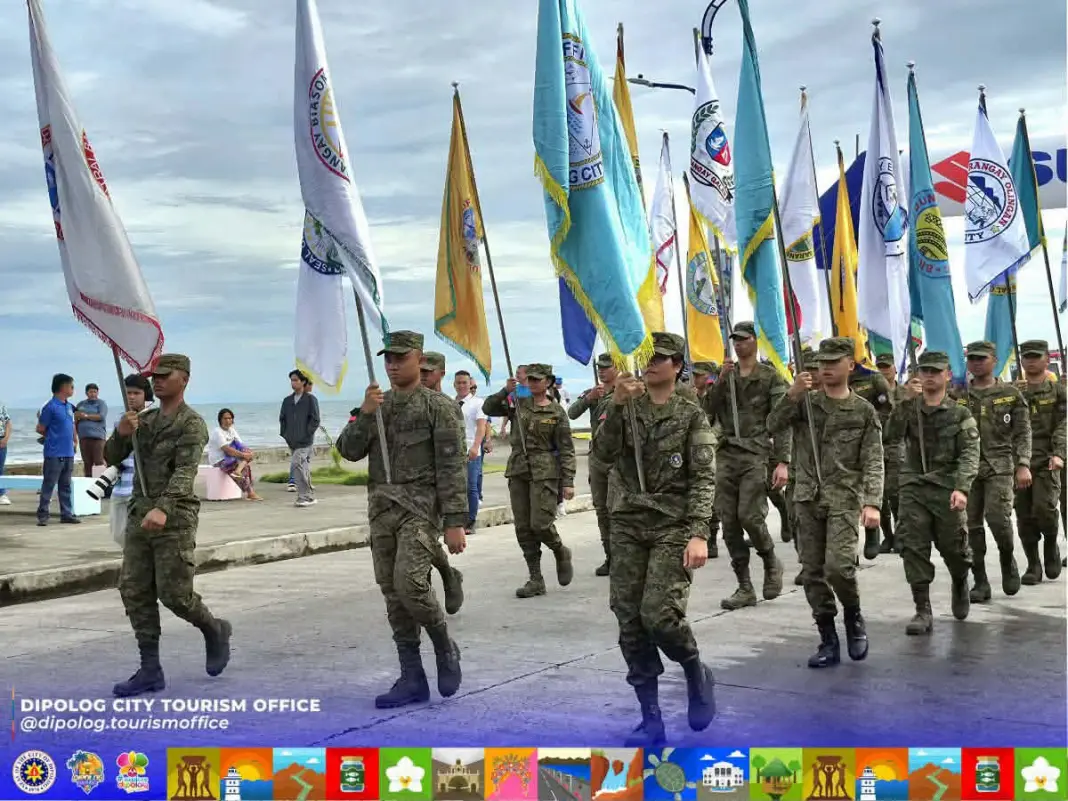The width and height of the screenshot is (1068, 801).
Task: Click the palm tree badge logo
Action: 85,772
